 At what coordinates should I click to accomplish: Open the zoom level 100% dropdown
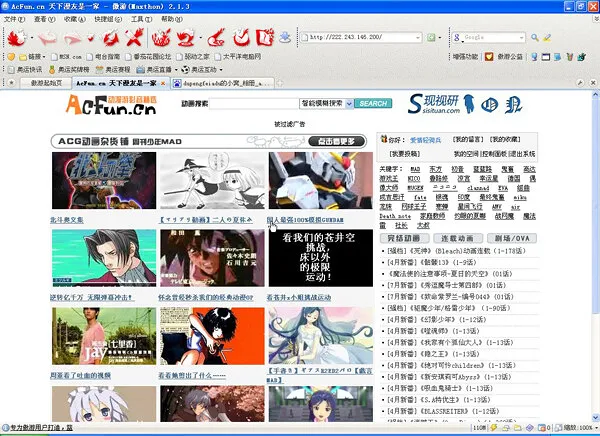tap(596, 428)
